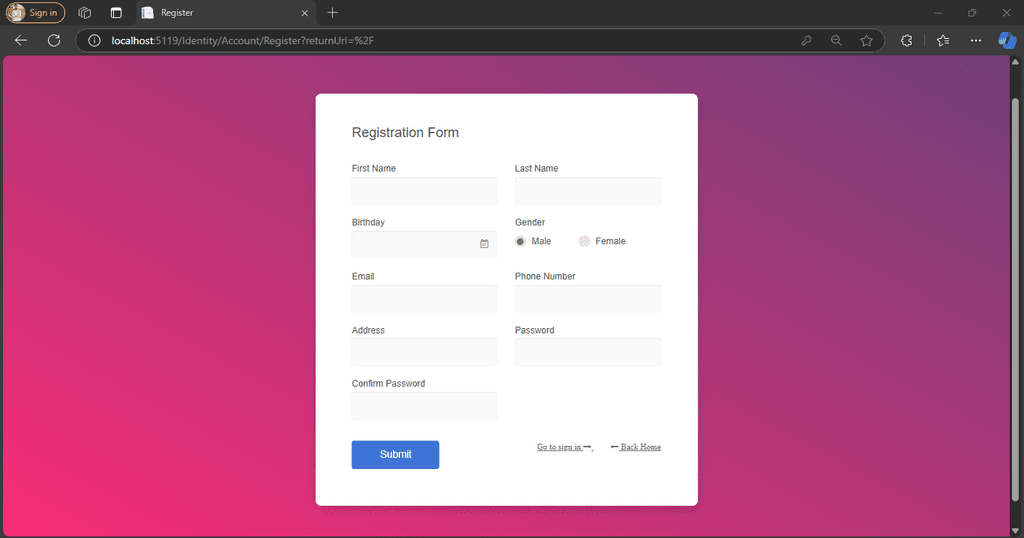Click the Address input field
Image resolution: width=1024 pixels, height=538 pixels.
424,353
